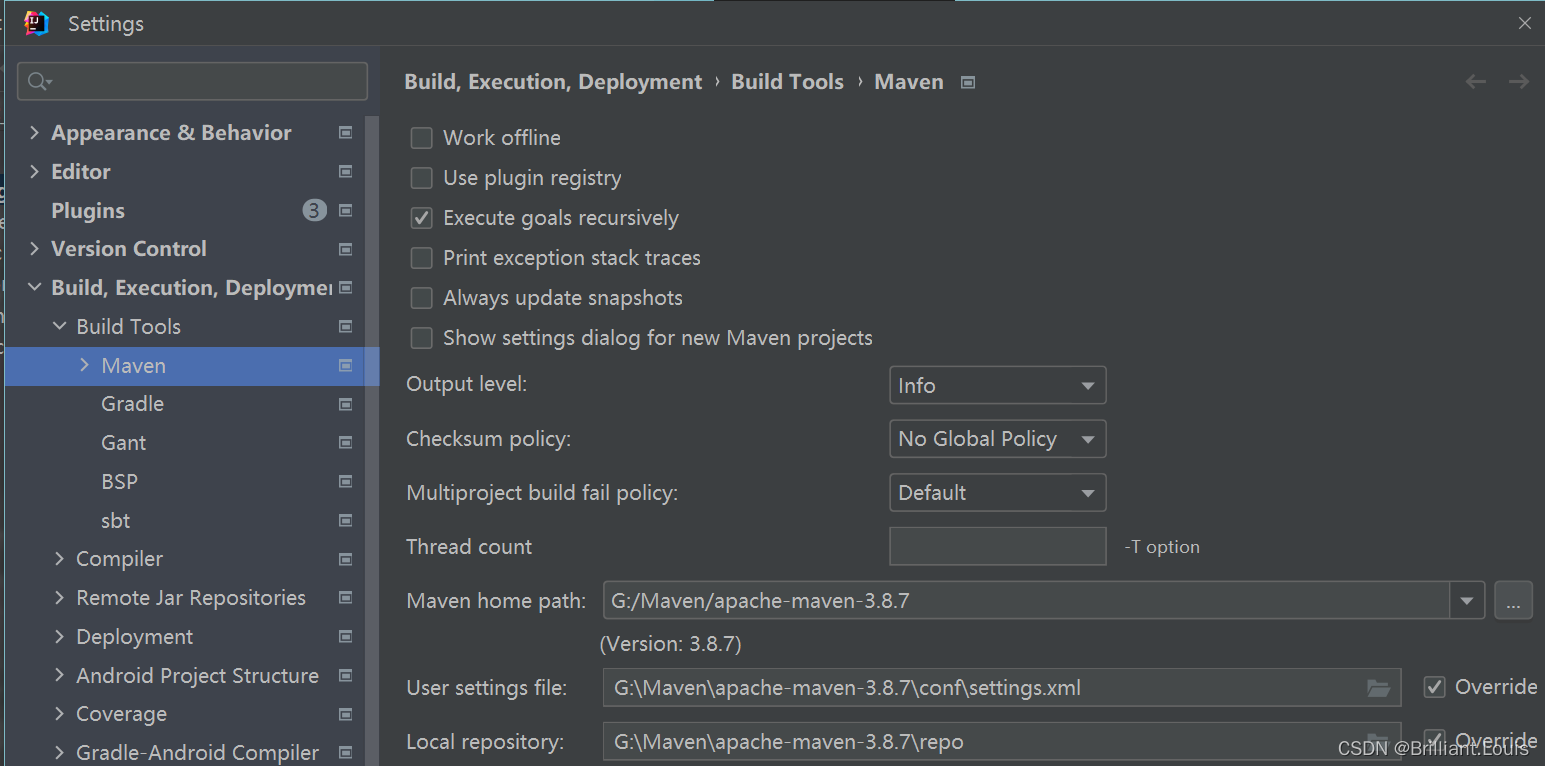This screenshot has height=766, width=1545.
Task: Enable Always update snapshots checkbox
Action: coord(422,298)
